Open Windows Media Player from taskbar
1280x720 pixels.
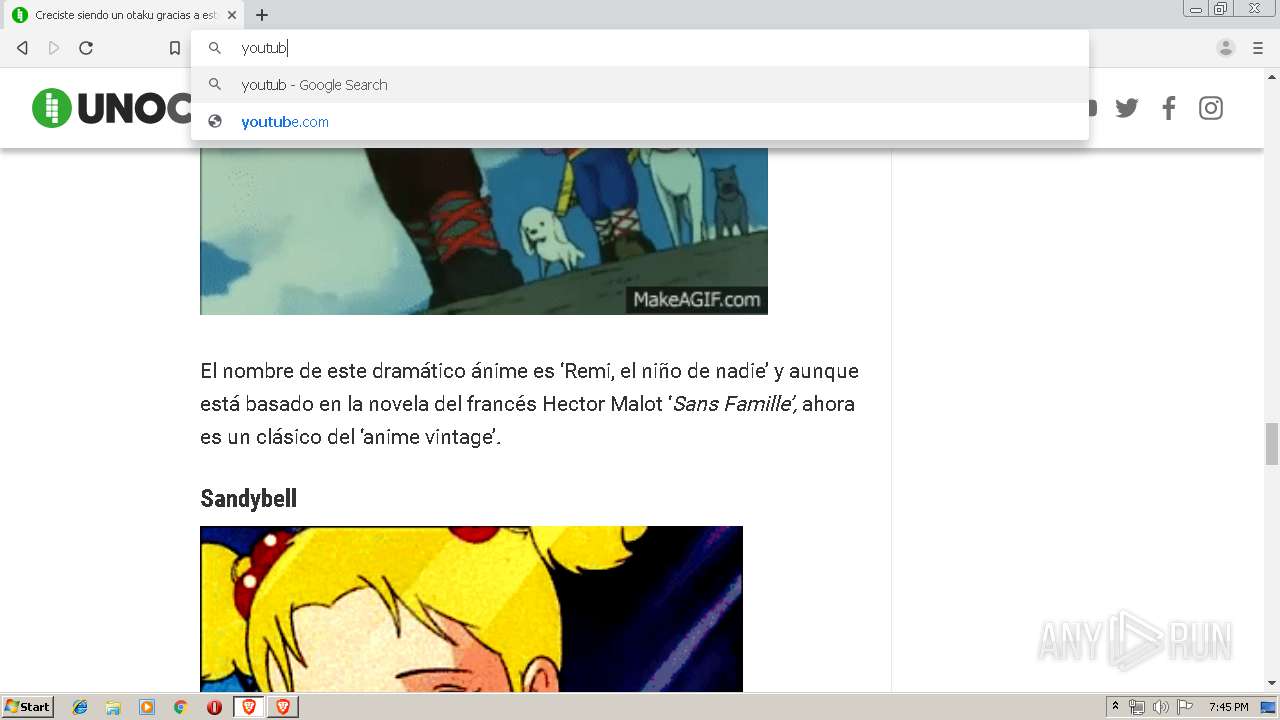[x=147, y=707]
